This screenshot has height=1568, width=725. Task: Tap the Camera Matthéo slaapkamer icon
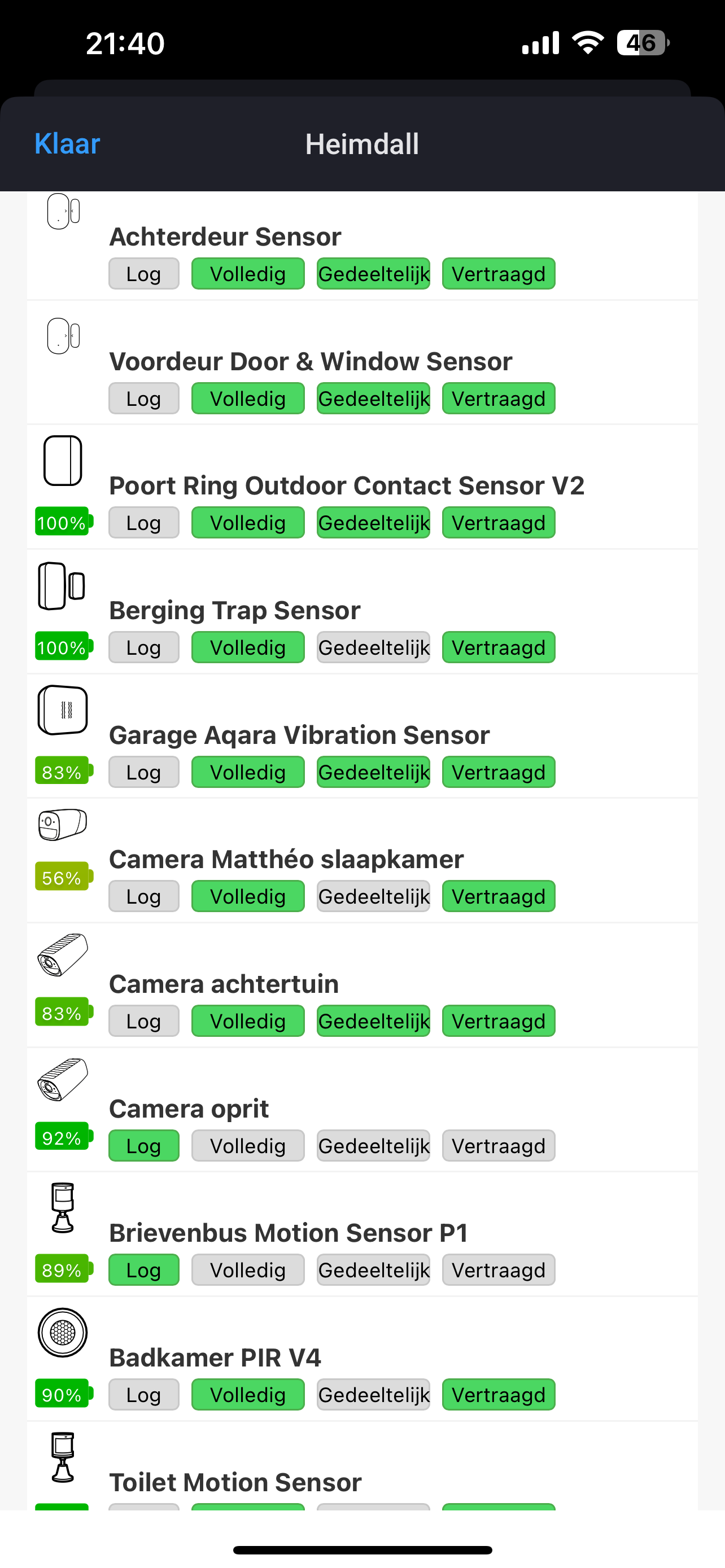click(x=63, y=825)
